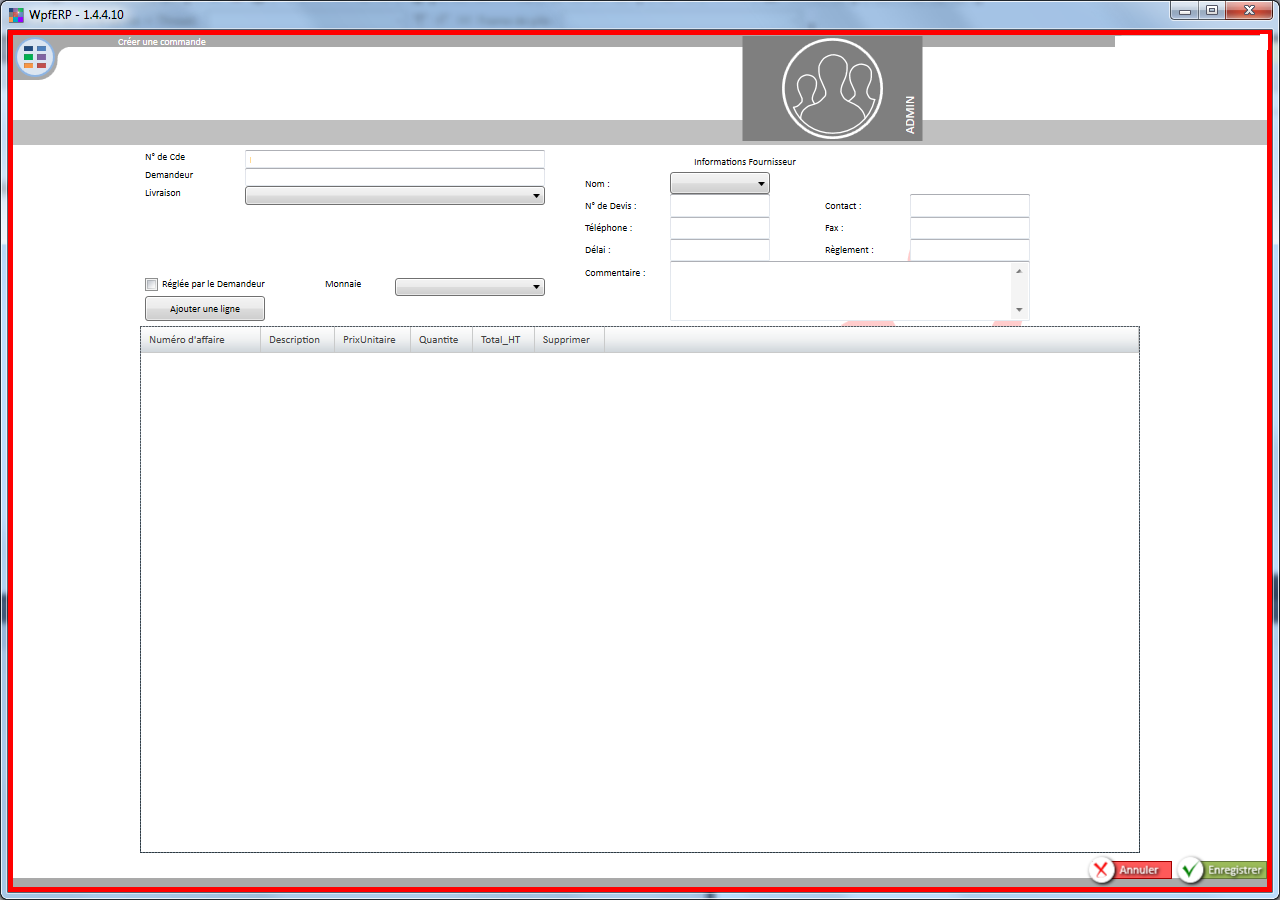Image resolution: width=1280 pixels, height=900 pixels.
Task: Open the supplier Nom dropdown
Action: tap(720, 183)
